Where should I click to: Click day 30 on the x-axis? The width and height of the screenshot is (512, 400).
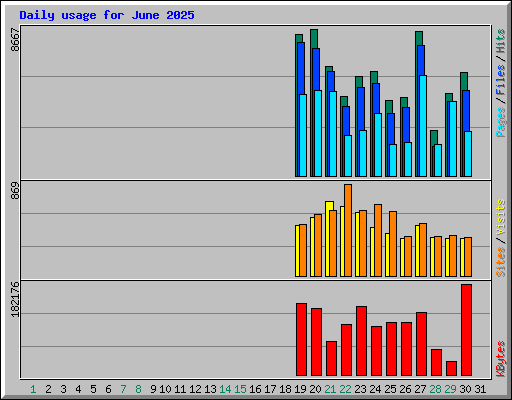[x=465, y=389]
